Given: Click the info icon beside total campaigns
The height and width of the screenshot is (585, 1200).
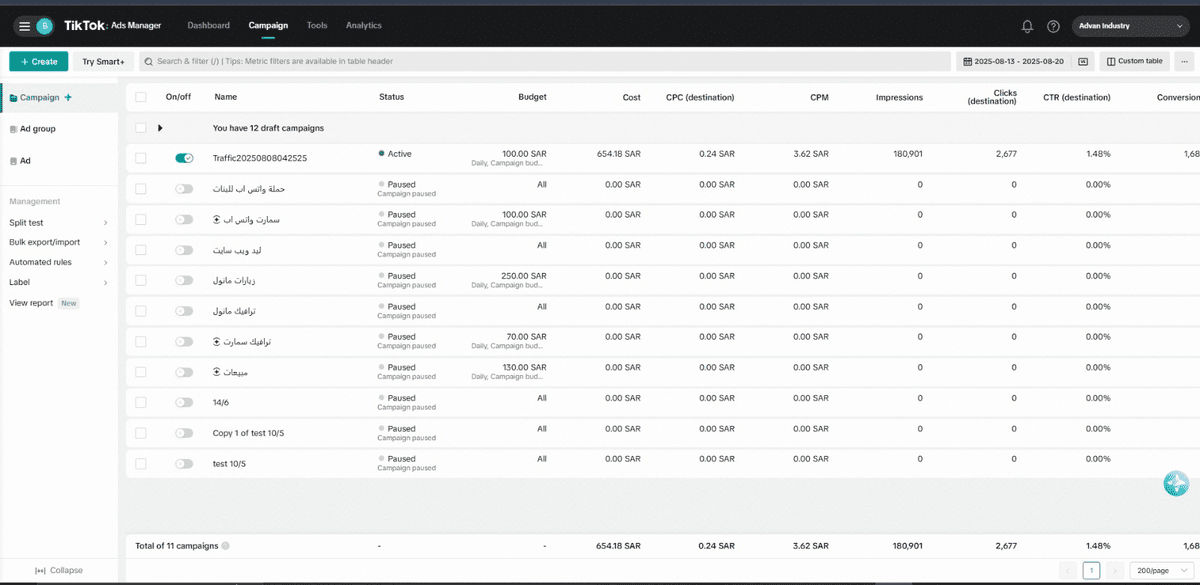Looking at the screenshot, I should (x=225, y=546).
